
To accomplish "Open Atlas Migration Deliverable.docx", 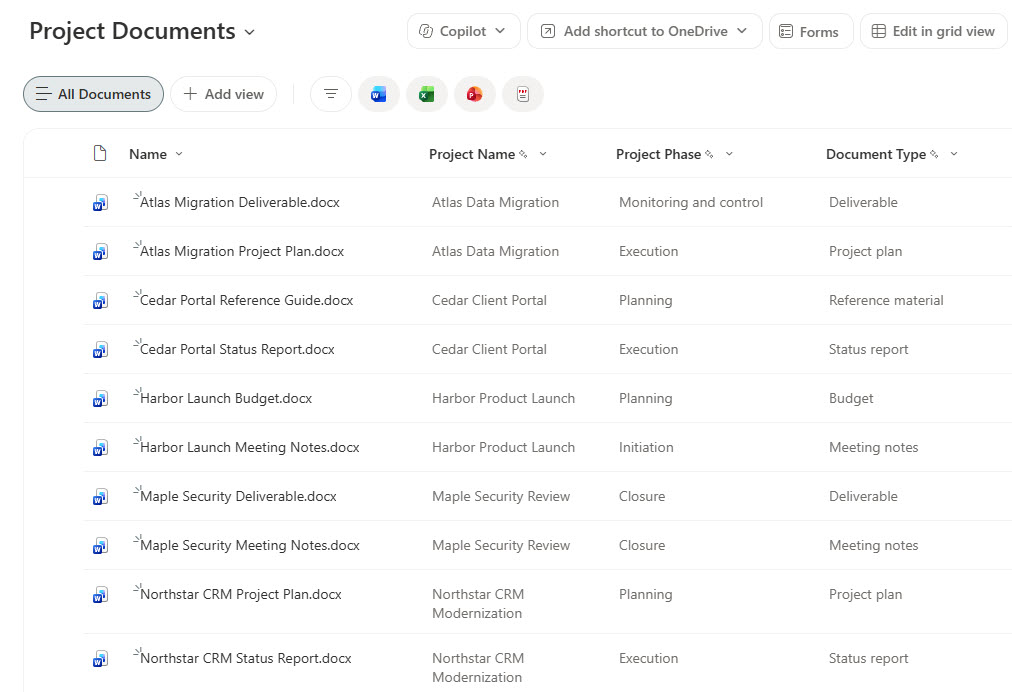I will pos(240,203).
